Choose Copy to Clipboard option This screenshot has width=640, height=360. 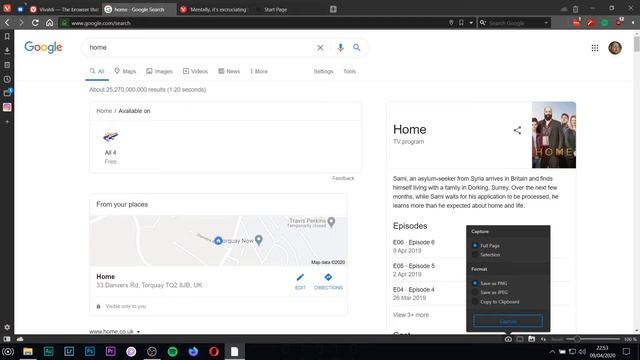[x=496, y=302]
